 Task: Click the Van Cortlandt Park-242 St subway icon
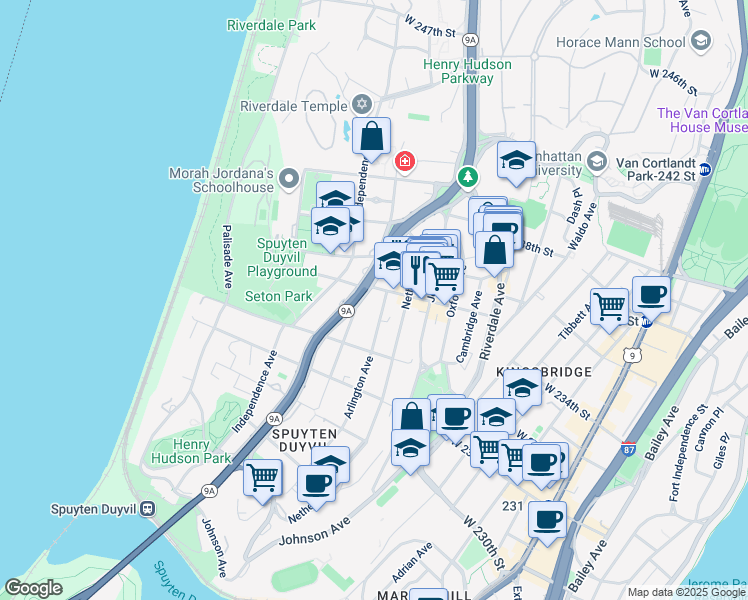pos(705,169)
